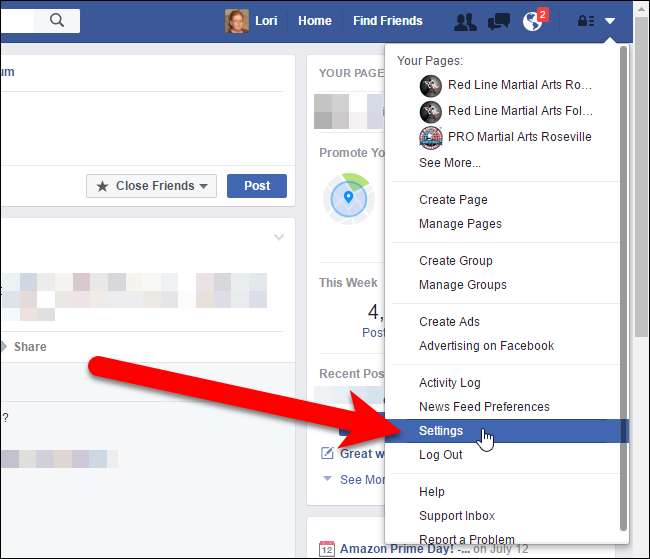Viewport: 650px width, 559px height.
Task: Click inside the search input field
Action: [x=18, y=20]
